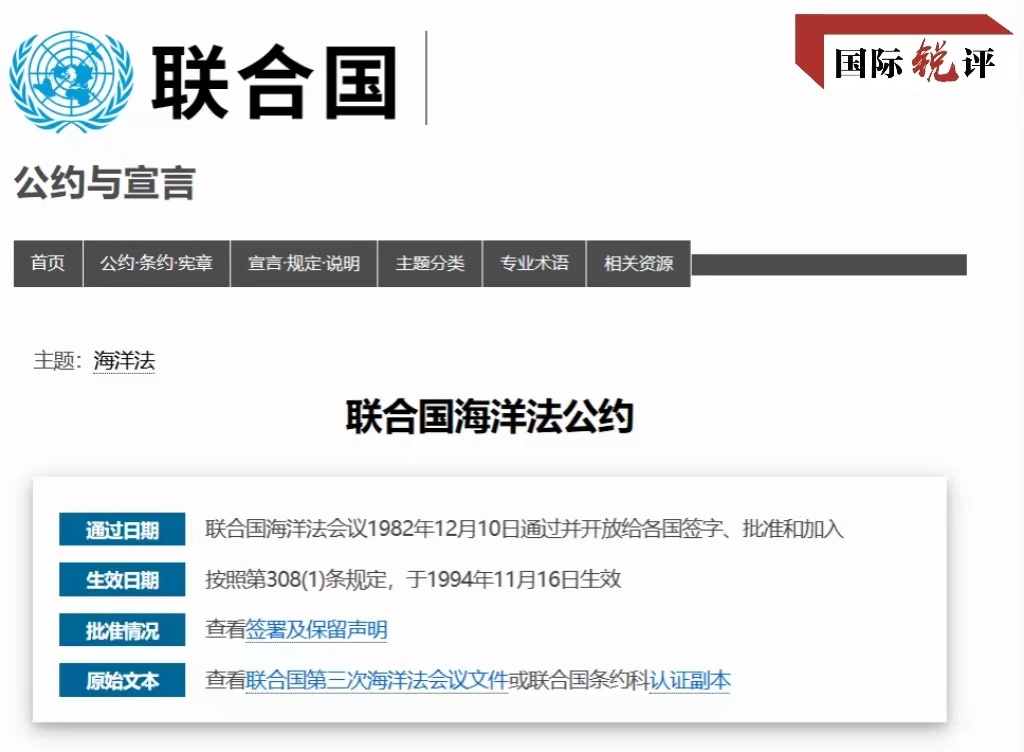
Task: Select 专业术语 in the navigation bar
Action: [534, 263]
